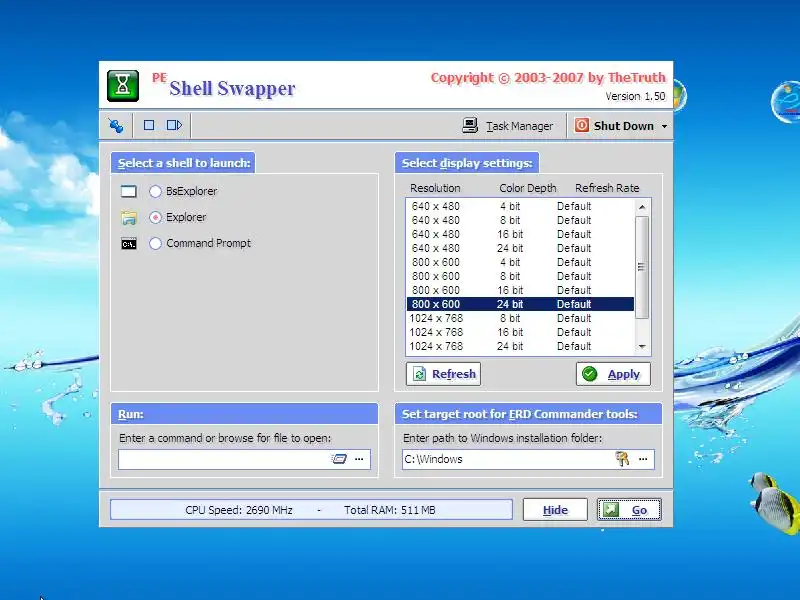The height and width of the screenshot is (600, 800).
Task: Select highlighted 800 x 600 24 bit row
Action: (x=520, y=304)
